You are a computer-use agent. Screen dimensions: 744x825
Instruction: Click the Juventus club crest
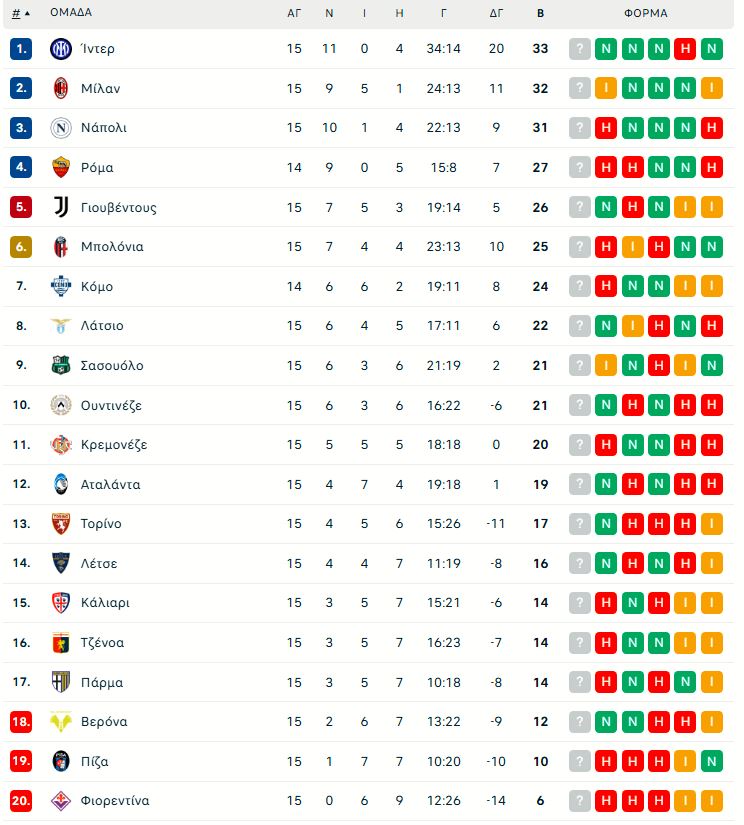[x=61, y=207]
